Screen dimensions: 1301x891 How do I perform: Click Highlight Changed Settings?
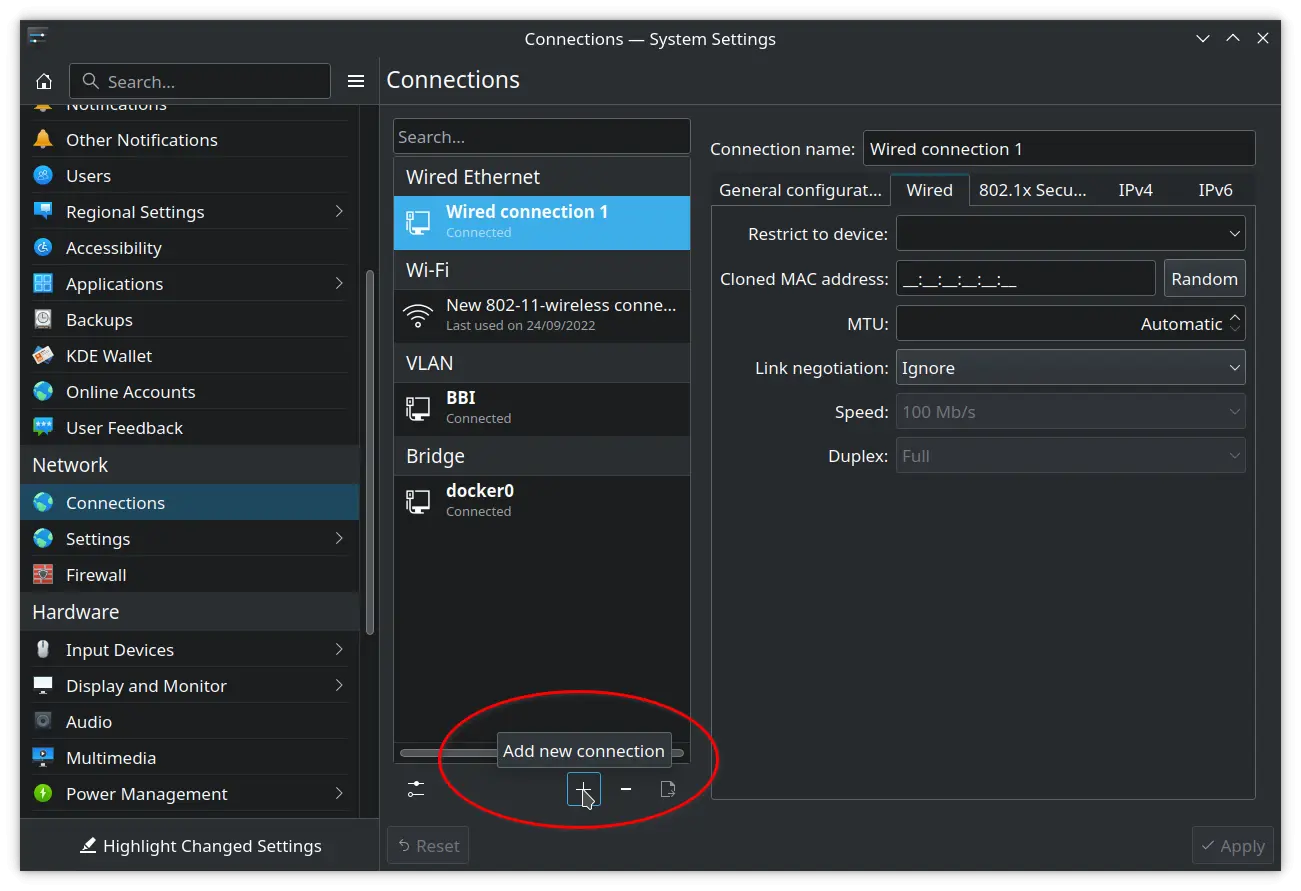[x=200, y=846]
